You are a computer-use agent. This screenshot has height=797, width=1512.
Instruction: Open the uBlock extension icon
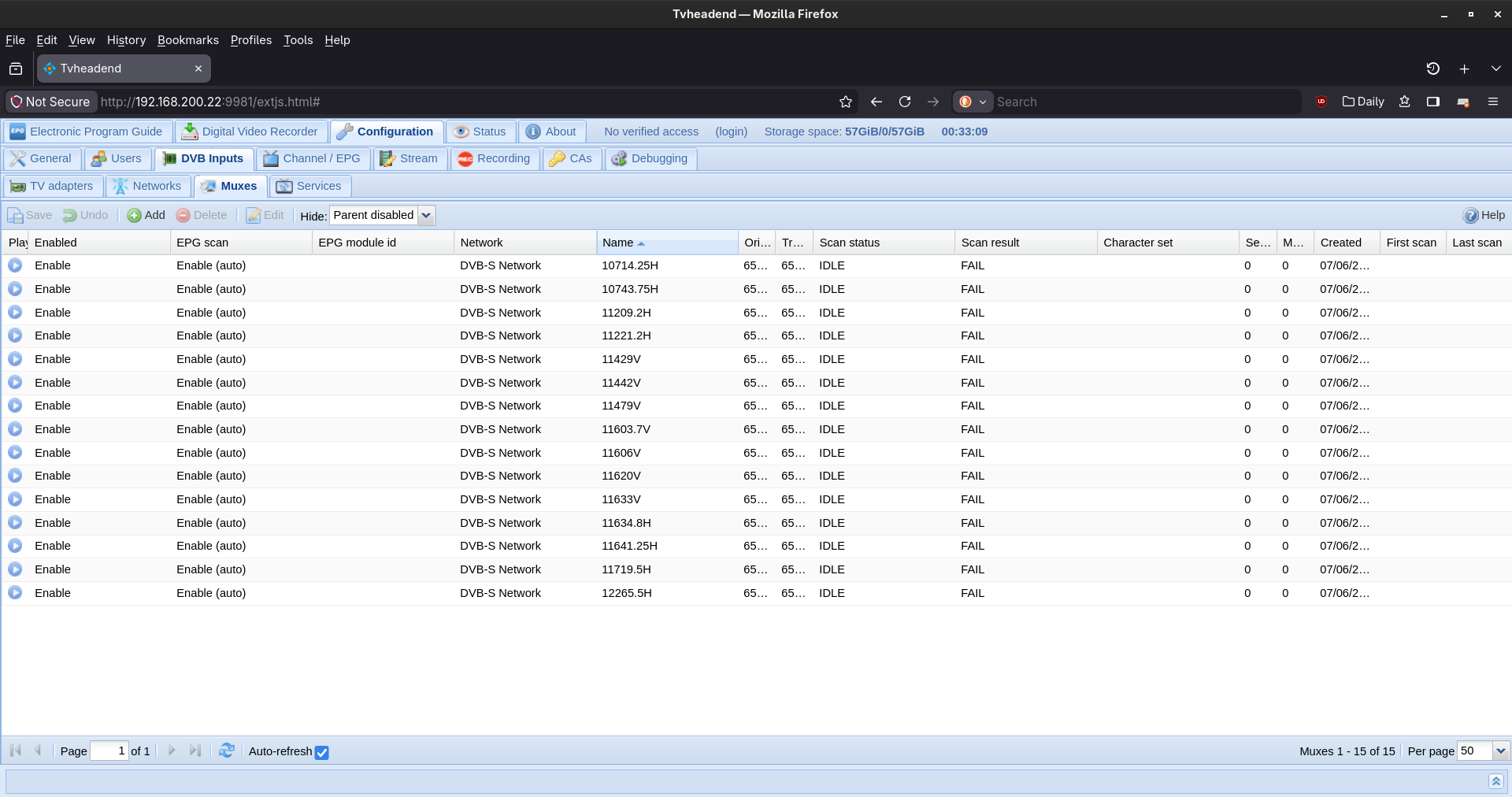pos(1321,102)
